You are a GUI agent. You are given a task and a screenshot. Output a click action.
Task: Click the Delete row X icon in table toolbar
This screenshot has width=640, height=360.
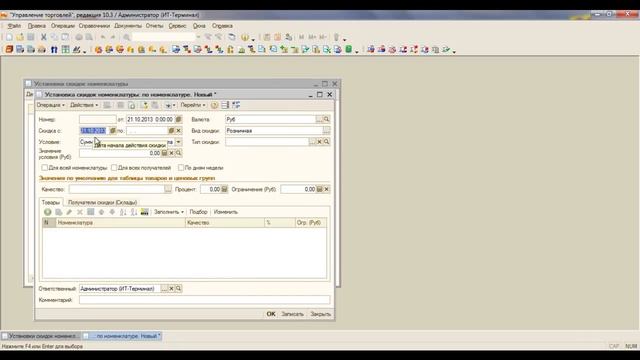click(x=80, y=212)
